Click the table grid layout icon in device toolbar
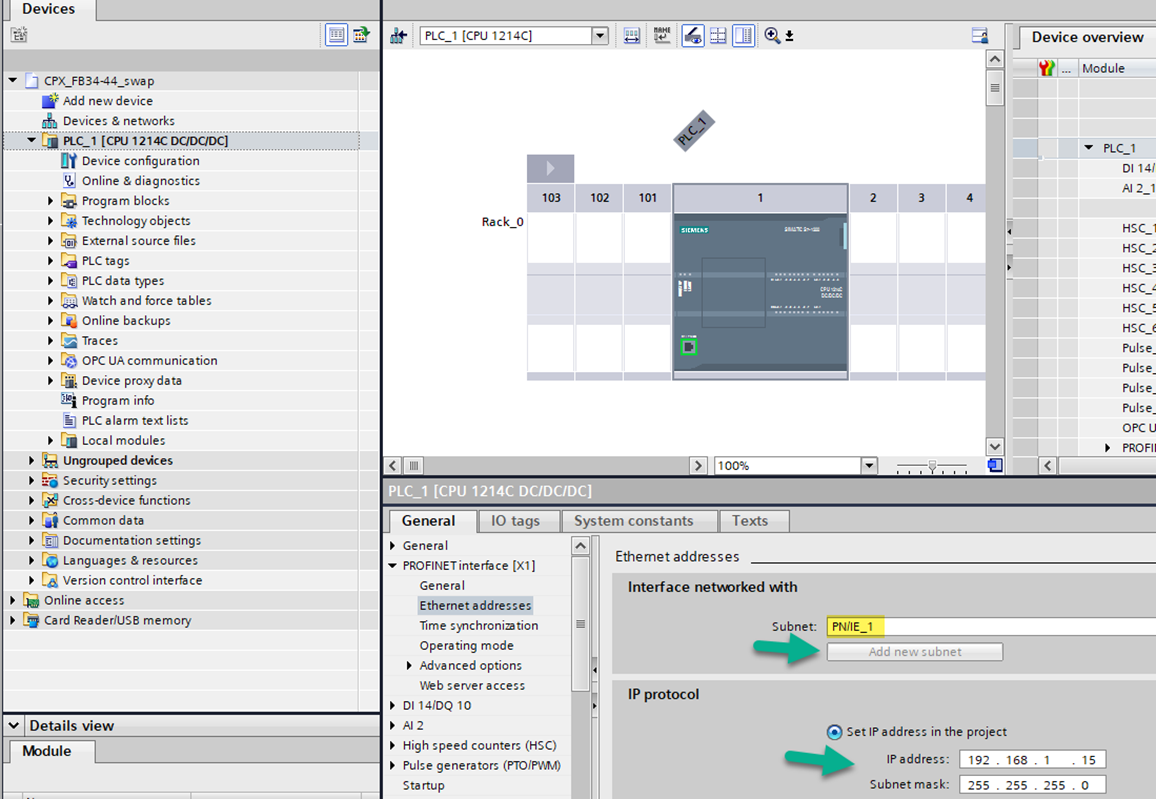The width and height of the screenshot is (1156, 799). 718,35
